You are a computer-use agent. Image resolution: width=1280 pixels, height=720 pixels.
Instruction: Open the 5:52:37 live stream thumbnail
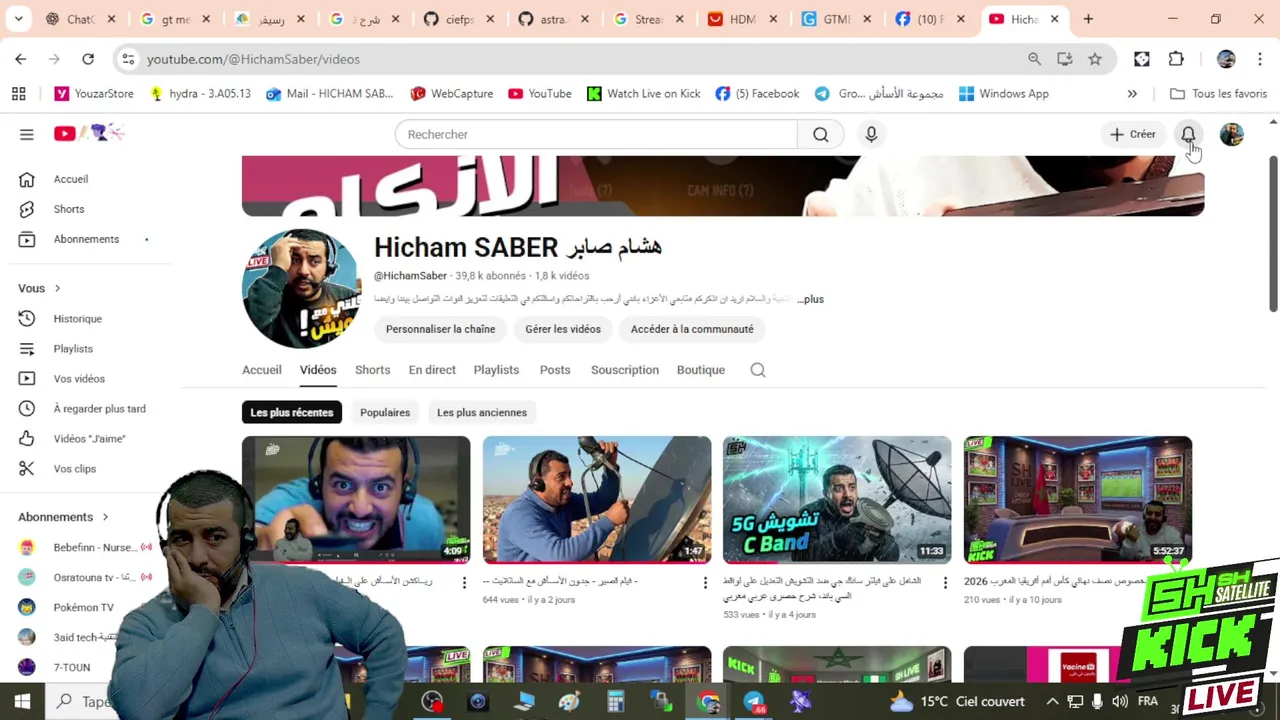click(x=1078, y=500)
